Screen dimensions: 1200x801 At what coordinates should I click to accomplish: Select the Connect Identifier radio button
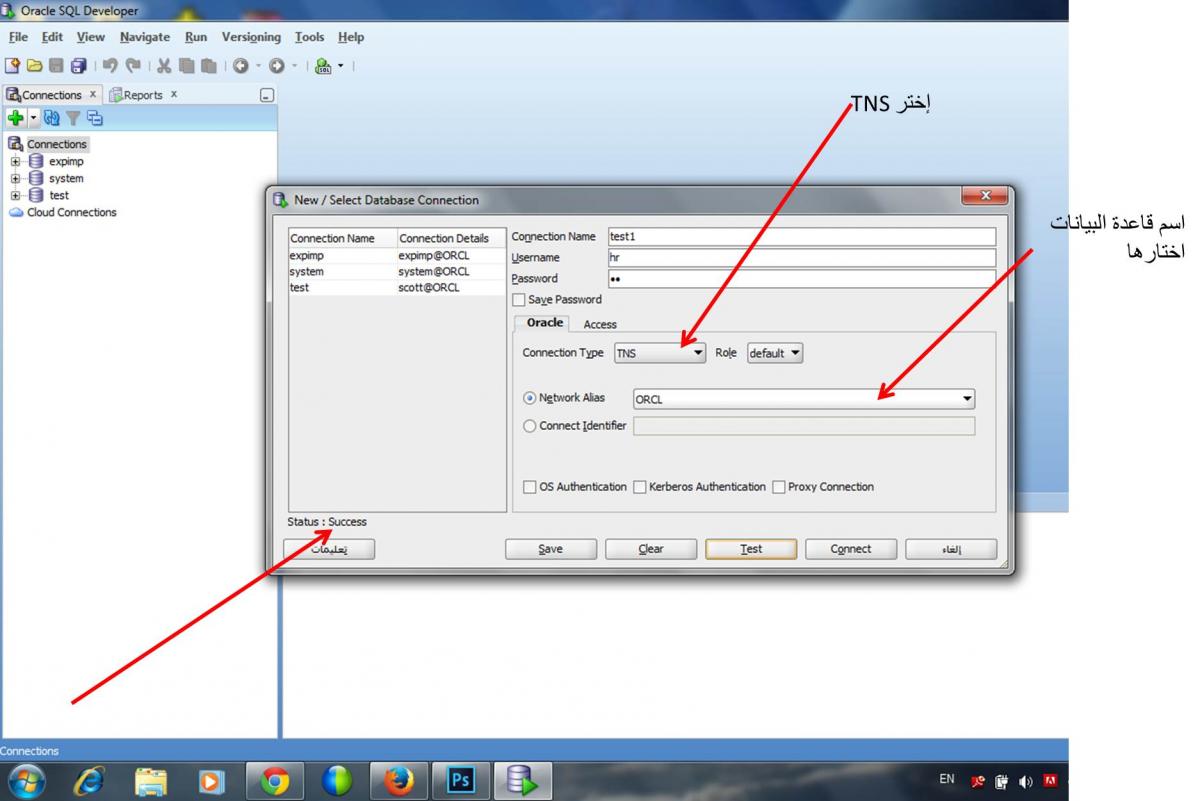[530, 426]
